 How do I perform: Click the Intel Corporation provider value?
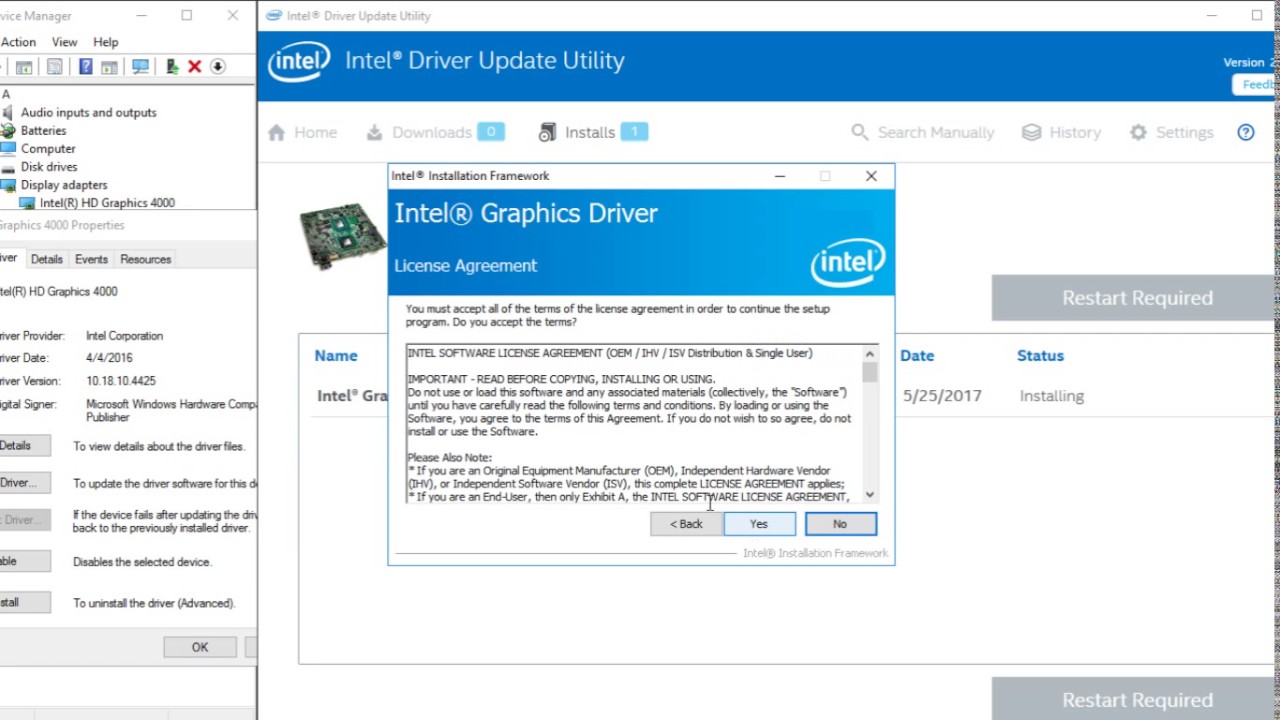[124, 336]
